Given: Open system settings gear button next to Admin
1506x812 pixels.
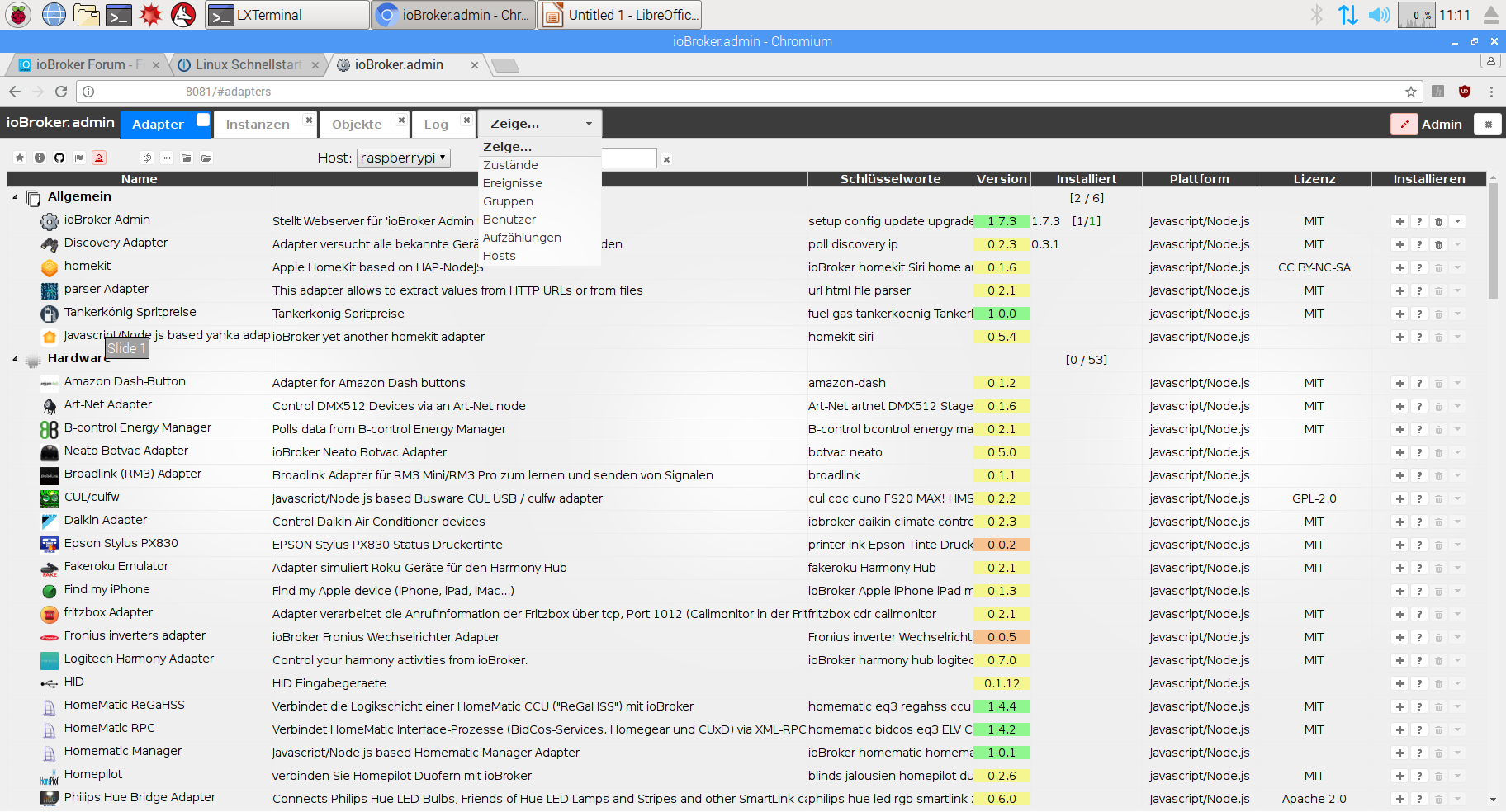Looking at the screenshot, I should [x=1488, y=124].
